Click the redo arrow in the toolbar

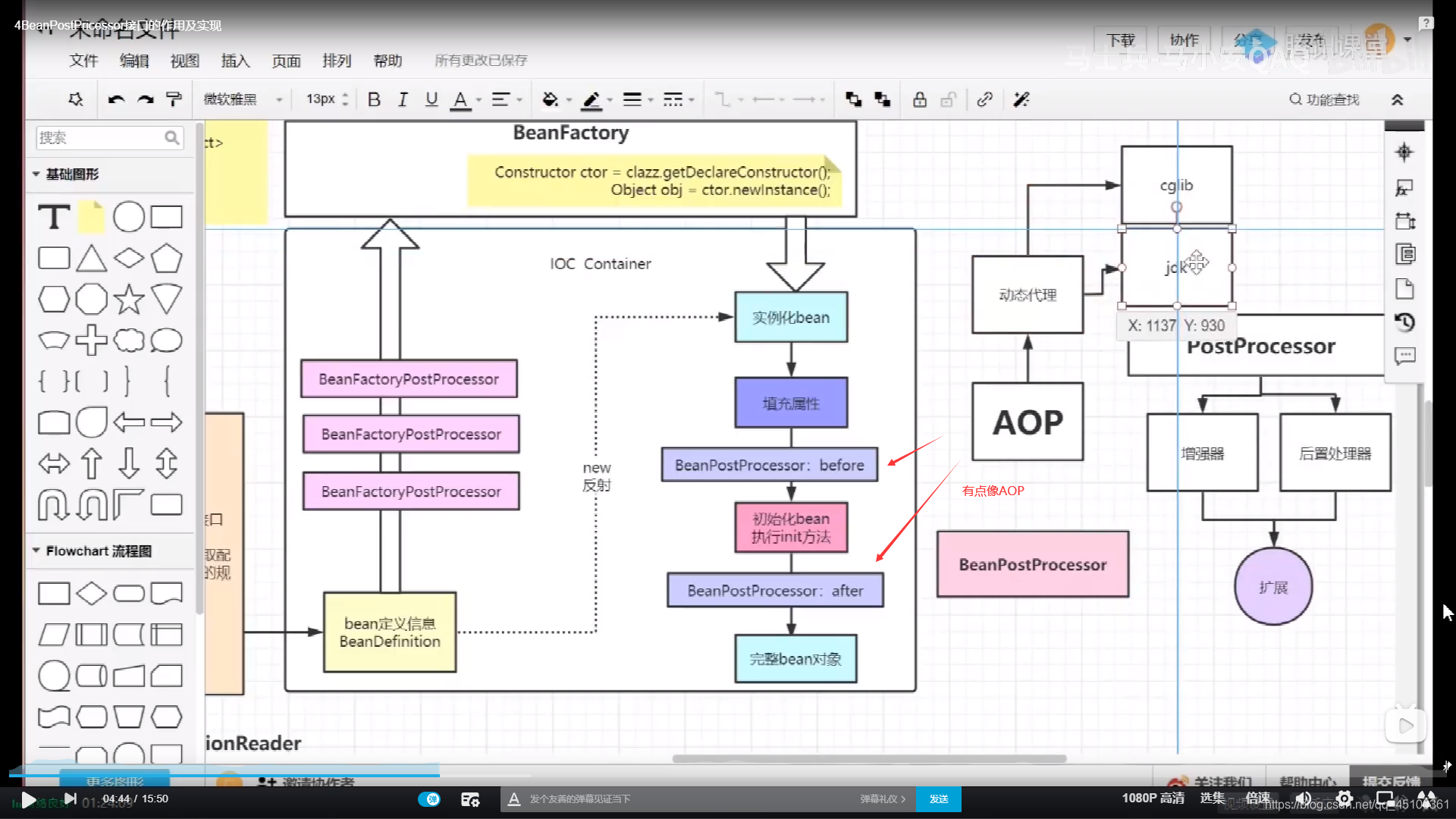coord(145,99)
